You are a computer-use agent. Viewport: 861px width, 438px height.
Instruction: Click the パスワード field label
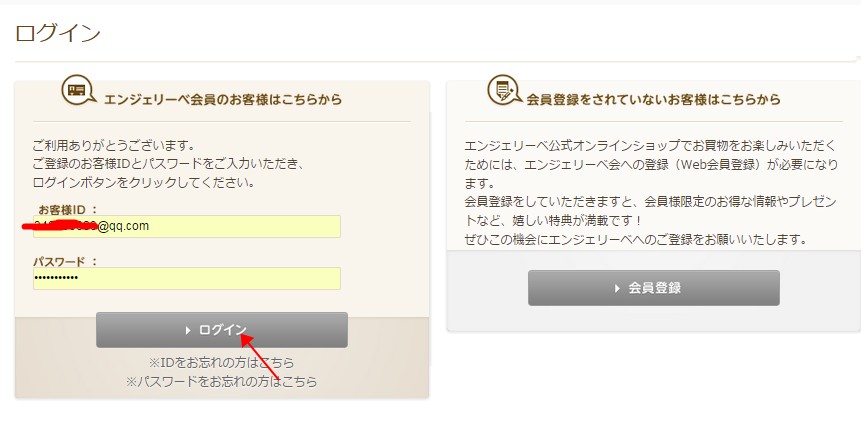pyautogui.click(x=67, y=260)
